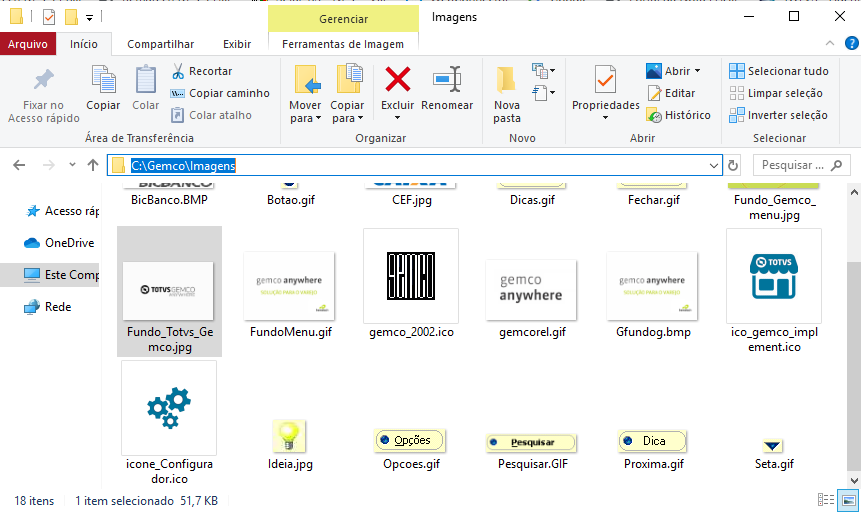This screenshot has width=861, height=512.
Task: Go back with the left arrow
Action: pos(19,165)
